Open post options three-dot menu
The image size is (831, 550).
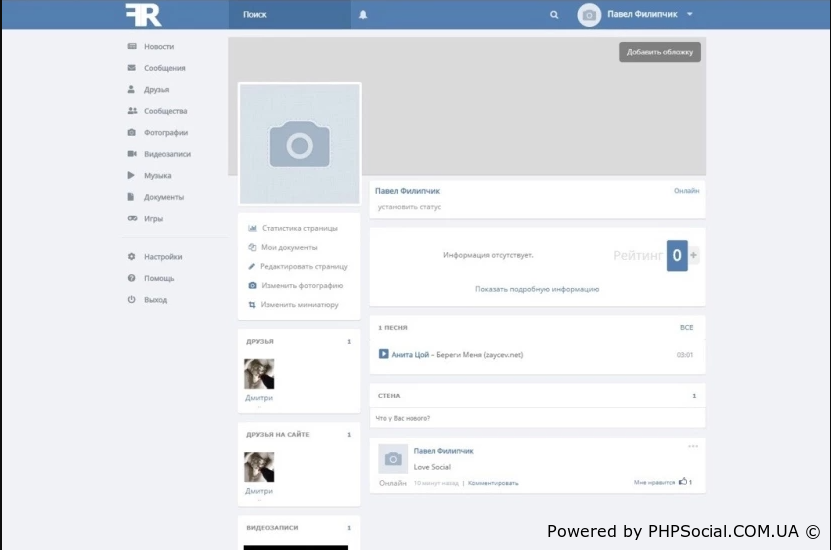click(x=693, y=446)
